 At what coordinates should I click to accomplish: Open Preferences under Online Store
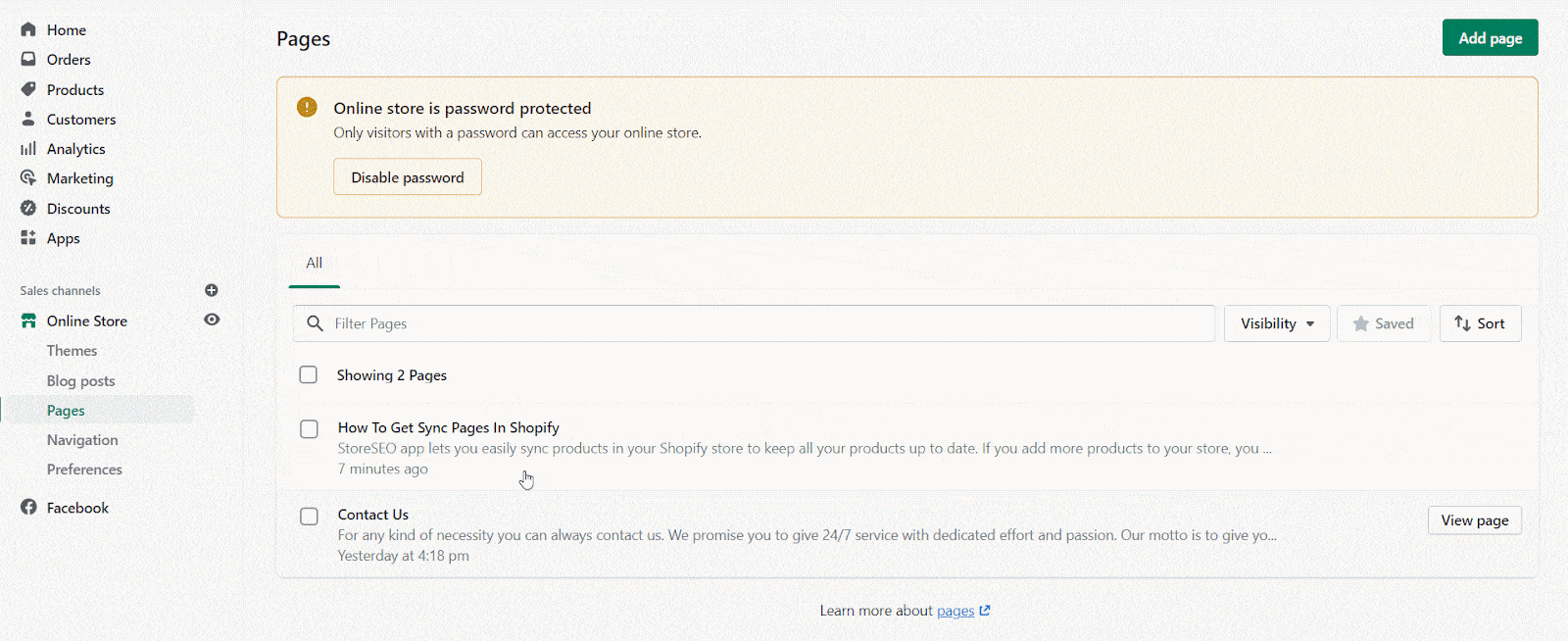pos(84,469)
